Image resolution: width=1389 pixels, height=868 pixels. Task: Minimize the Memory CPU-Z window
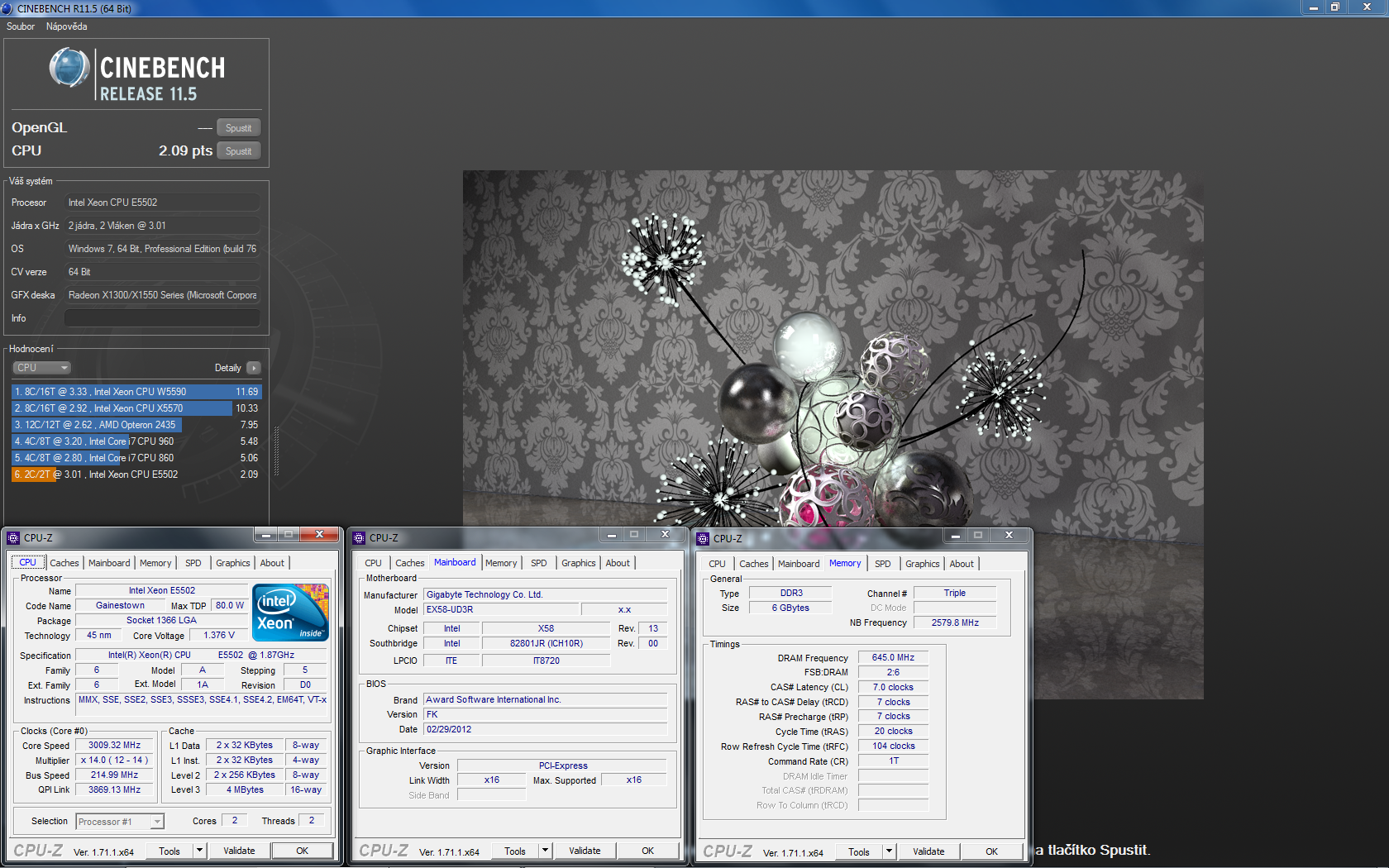tap(956, 536)
